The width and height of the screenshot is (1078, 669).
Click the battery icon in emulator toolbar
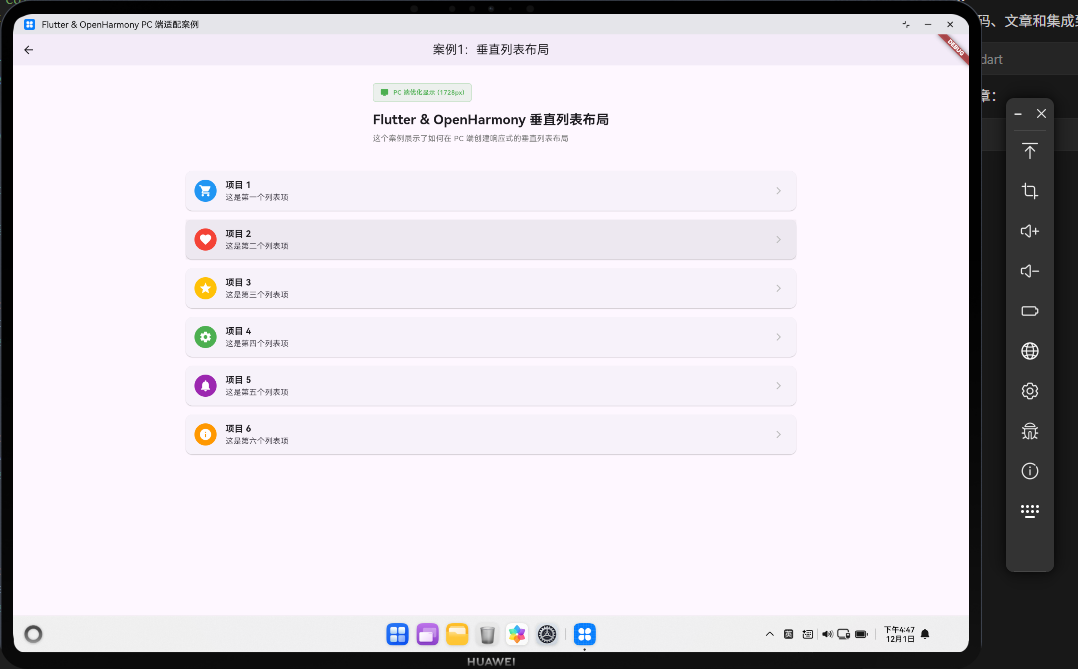(x=1029, y=311)
